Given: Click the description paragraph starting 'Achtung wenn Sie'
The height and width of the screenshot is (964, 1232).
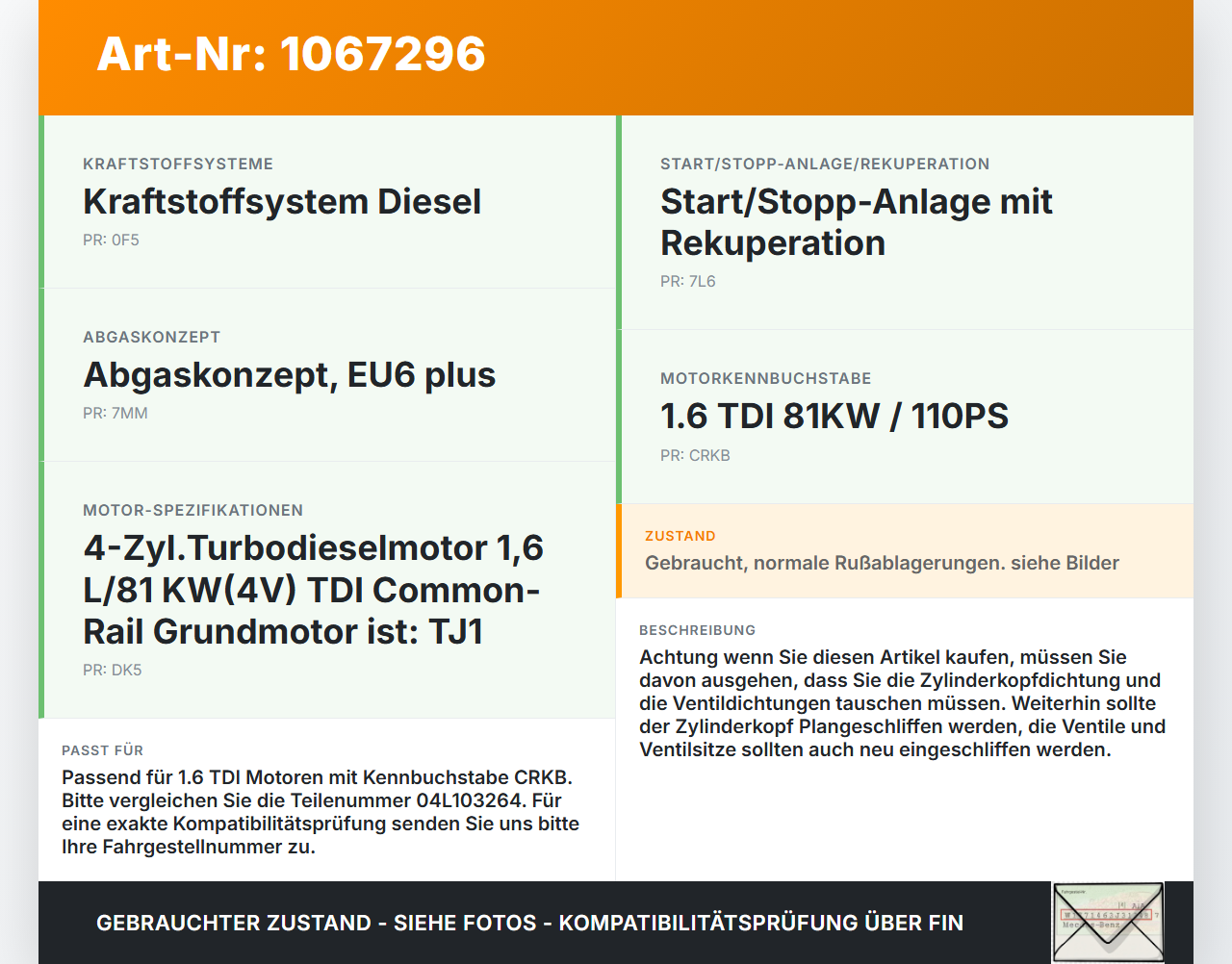Looking at the screenshot, I should coord(903,704).
